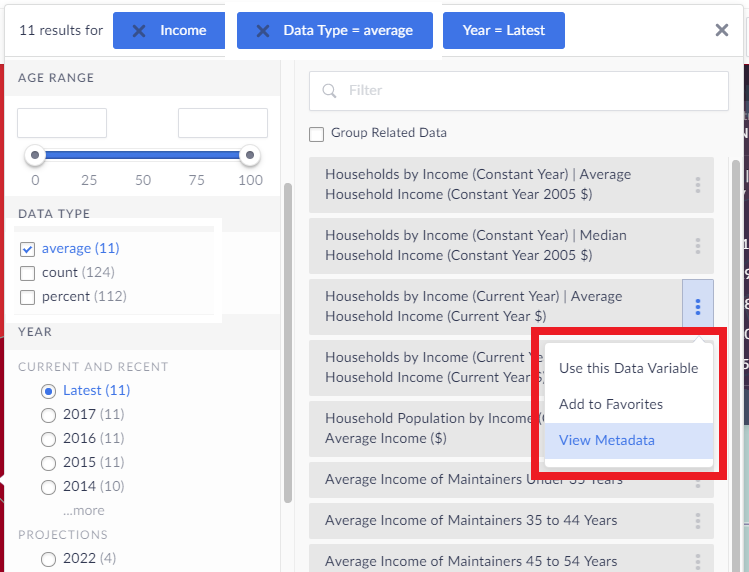This screenshot has height=572, width=749.
Task: Open options for Median Household Income Constant Year
Action: click(698, 246)
